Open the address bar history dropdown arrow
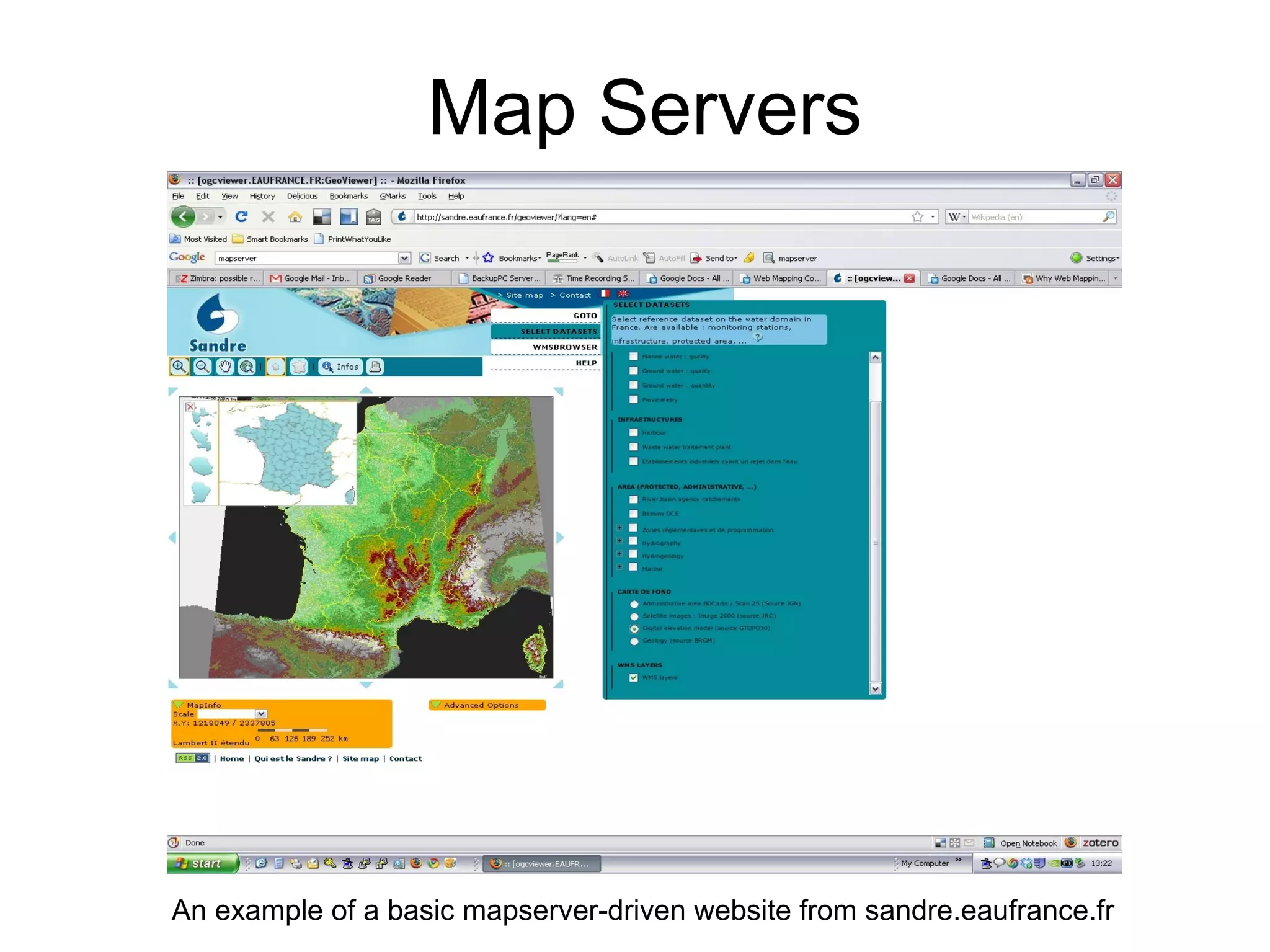The image size is (1270, 952). [933, 216]
